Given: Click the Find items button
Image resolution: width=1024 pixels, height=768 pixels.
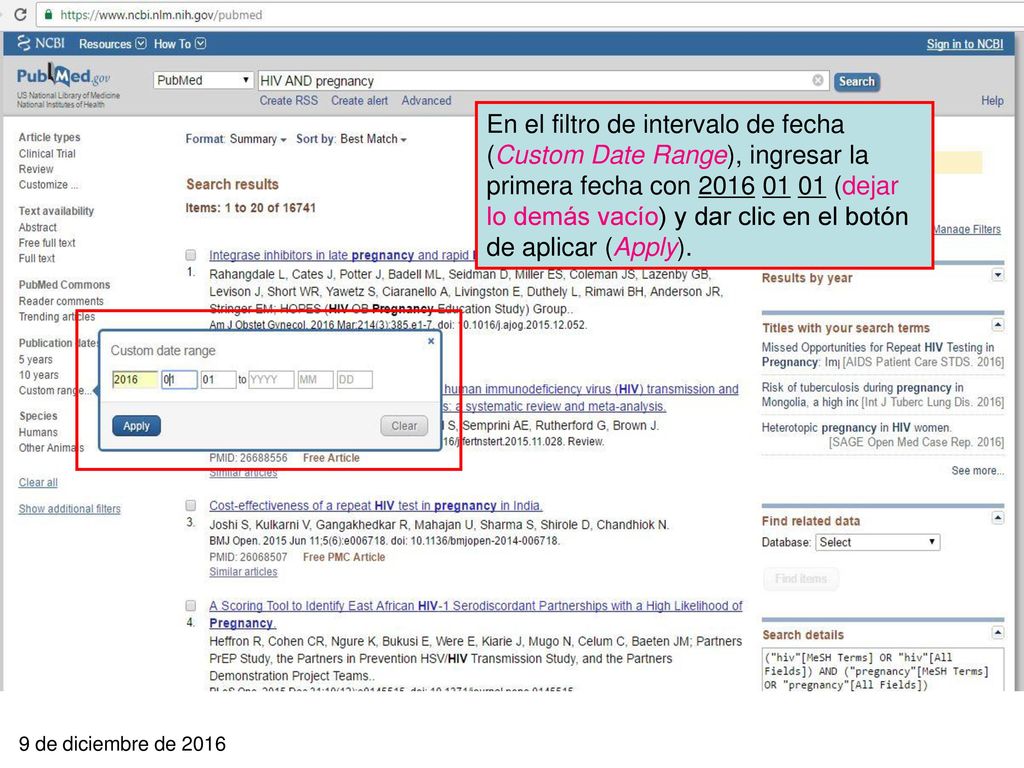Looking at the screenshot, I should point(801,579).
